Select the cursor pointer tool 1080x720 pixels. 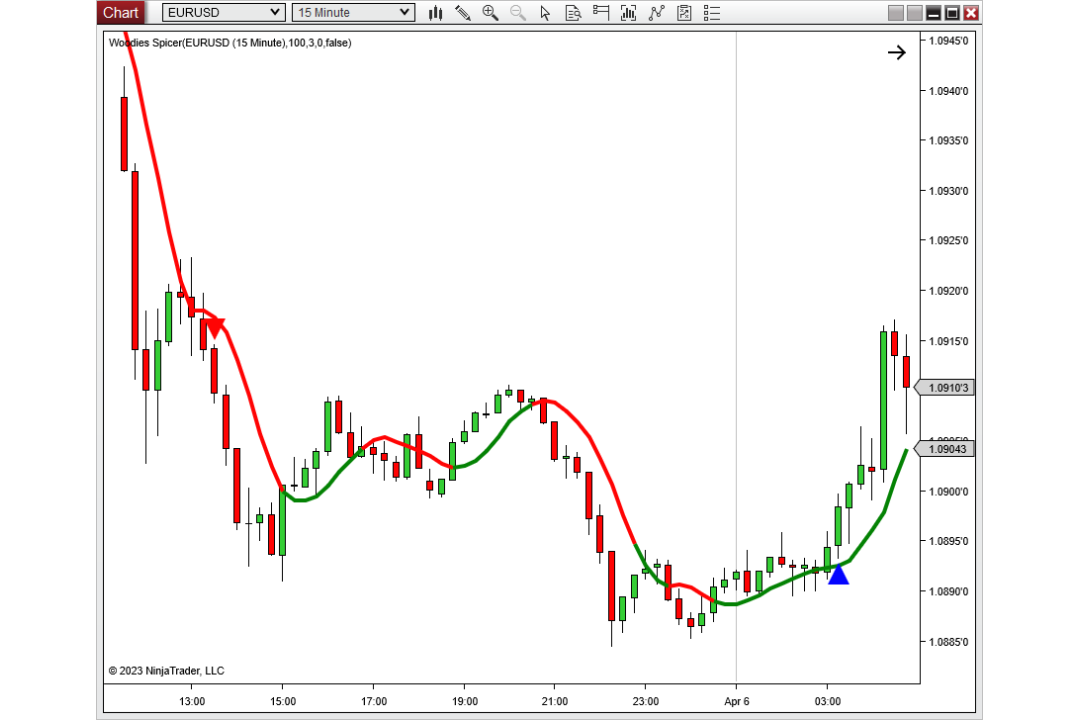coord(546,12)
